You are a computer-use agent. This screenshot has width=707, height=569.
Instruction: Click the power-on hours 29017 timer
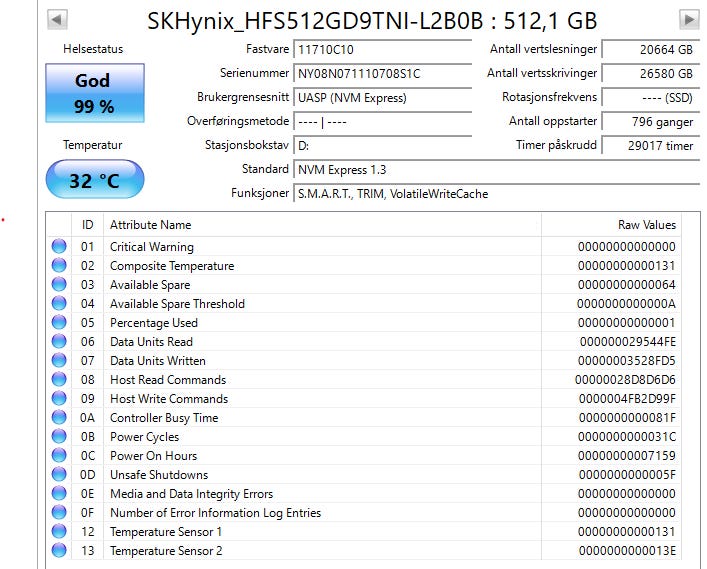[651, 146]
